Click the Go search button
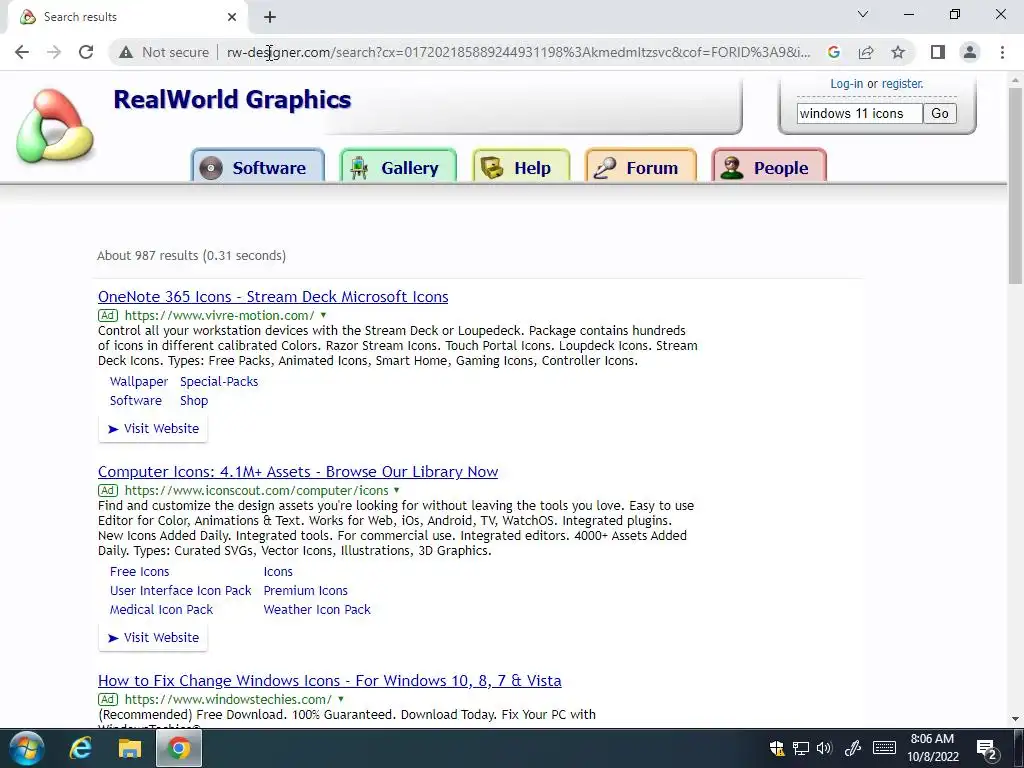This screenshot has height=768, width=1024. pos(940,114)
